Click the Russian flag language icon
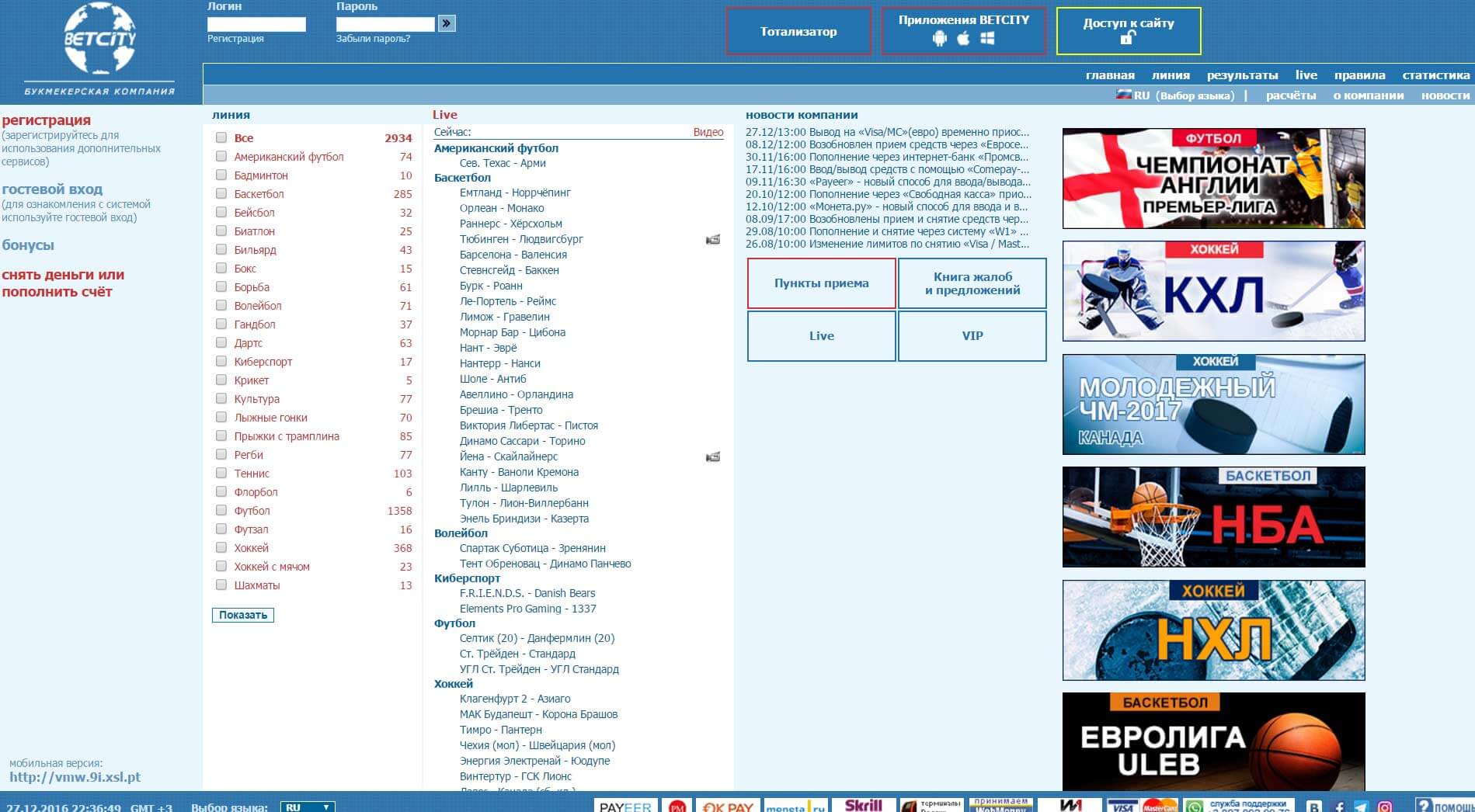 pyautogui.click(x=1123, y=95)
